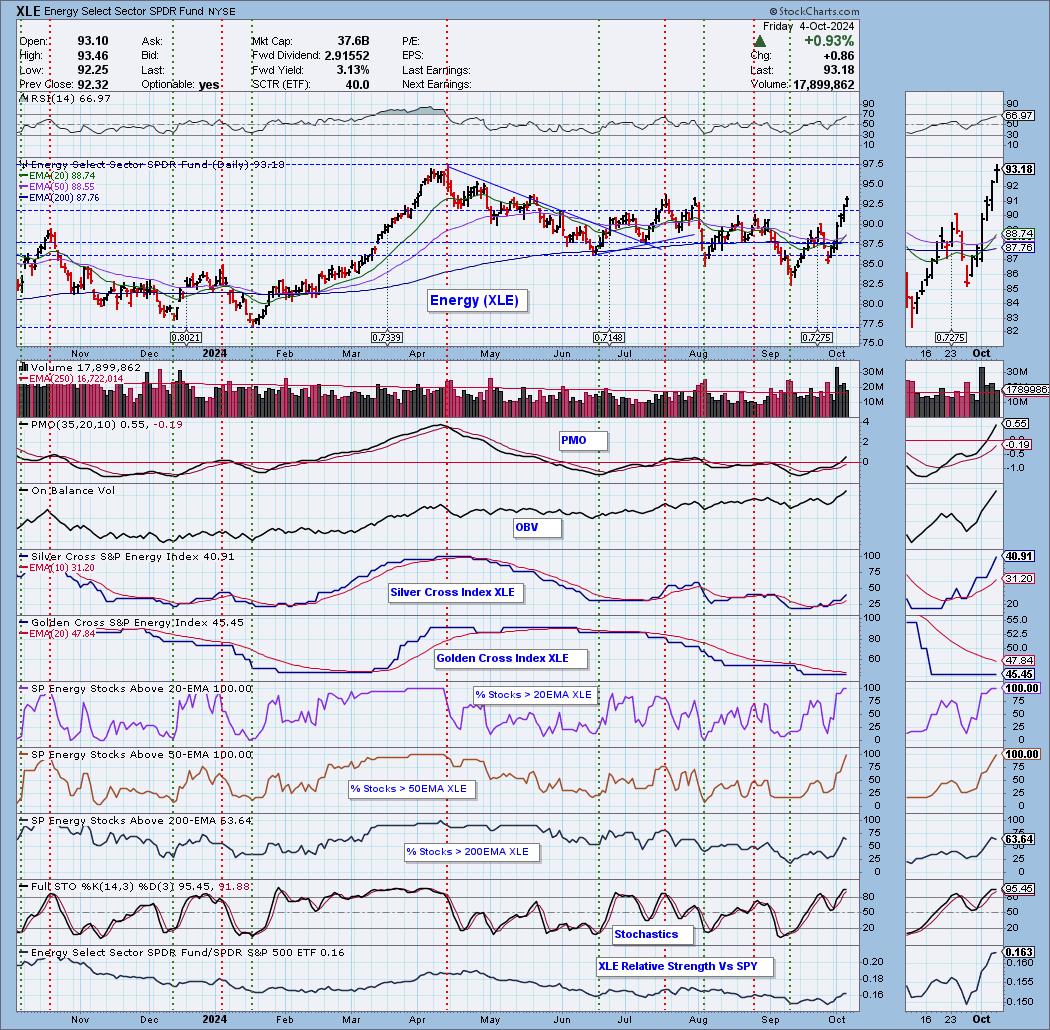
Task: Click the '% Stocks > 200EMA XLE' label
Action: (471, 852)
